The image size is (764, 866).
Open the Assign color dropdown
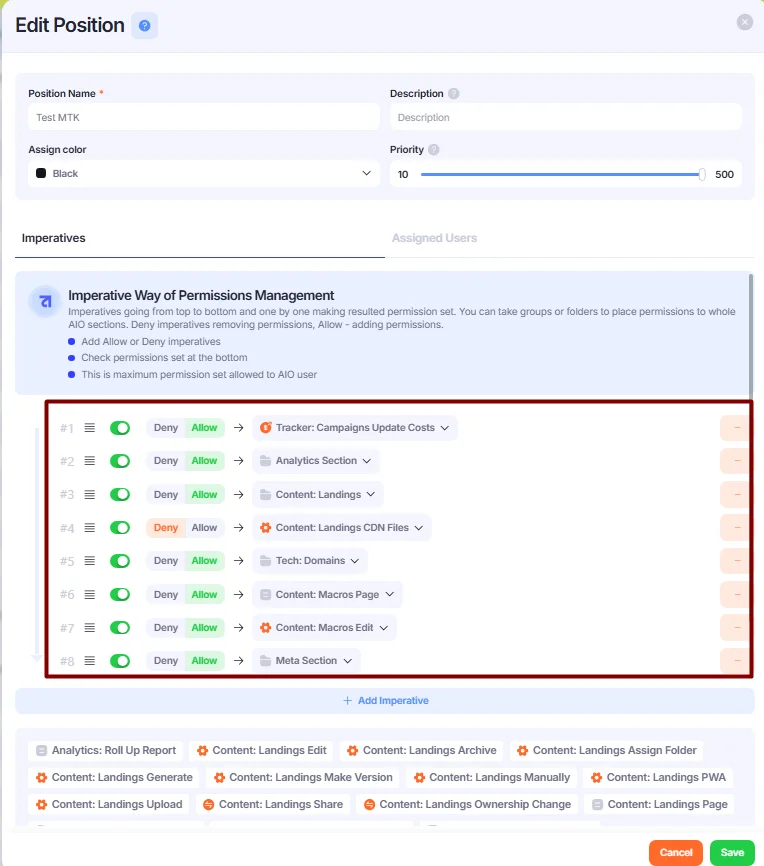point(204,173)
